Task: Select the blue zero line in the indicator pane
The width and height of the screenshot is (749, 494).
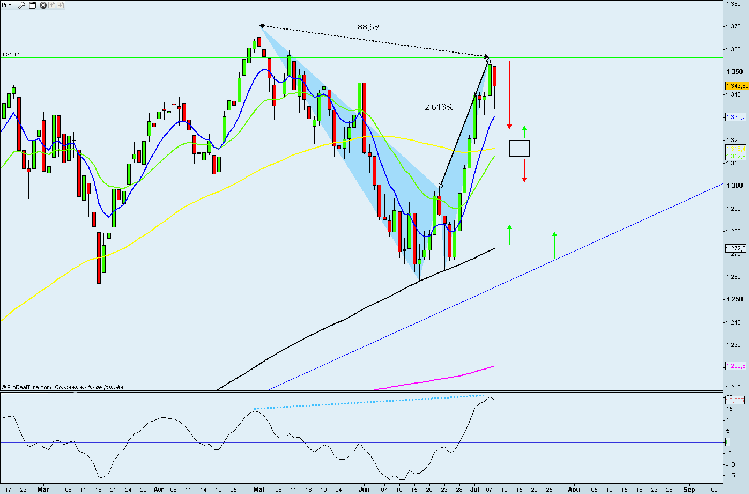Action: click(x=361, y=442)
